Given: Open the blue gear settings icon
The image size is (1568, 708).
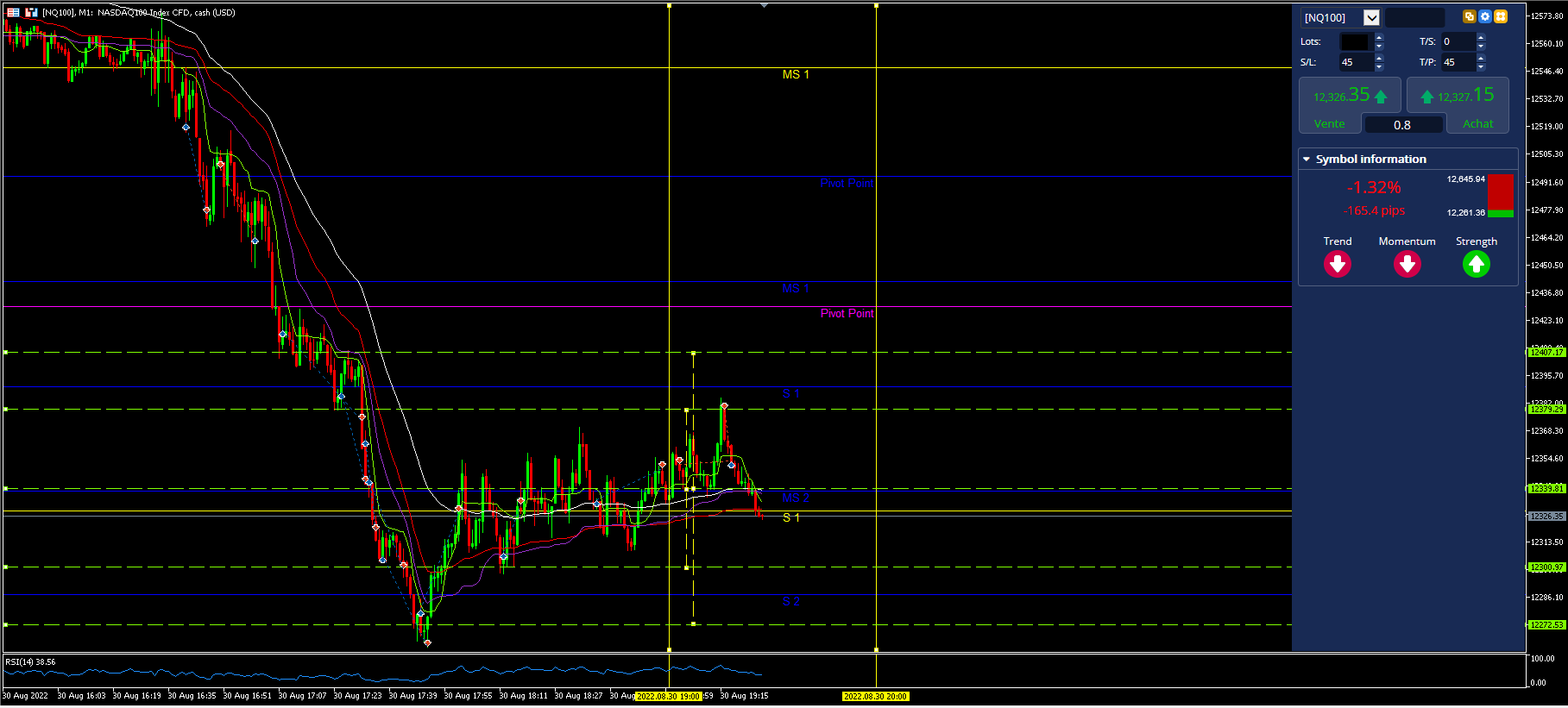Looking at the screenshot, I should 1484,16.
